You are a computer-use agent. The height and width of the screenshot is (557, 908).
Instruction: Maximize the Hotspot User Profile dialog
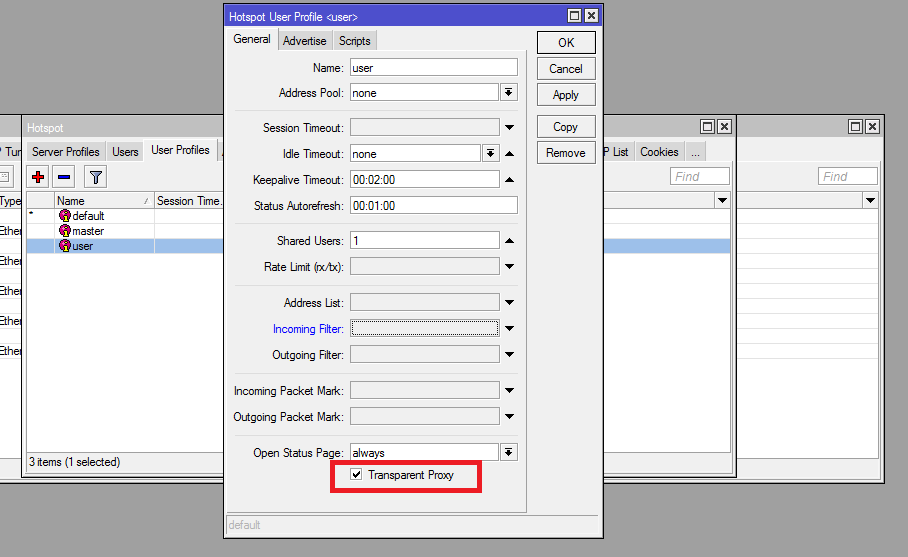coord(574,16)
